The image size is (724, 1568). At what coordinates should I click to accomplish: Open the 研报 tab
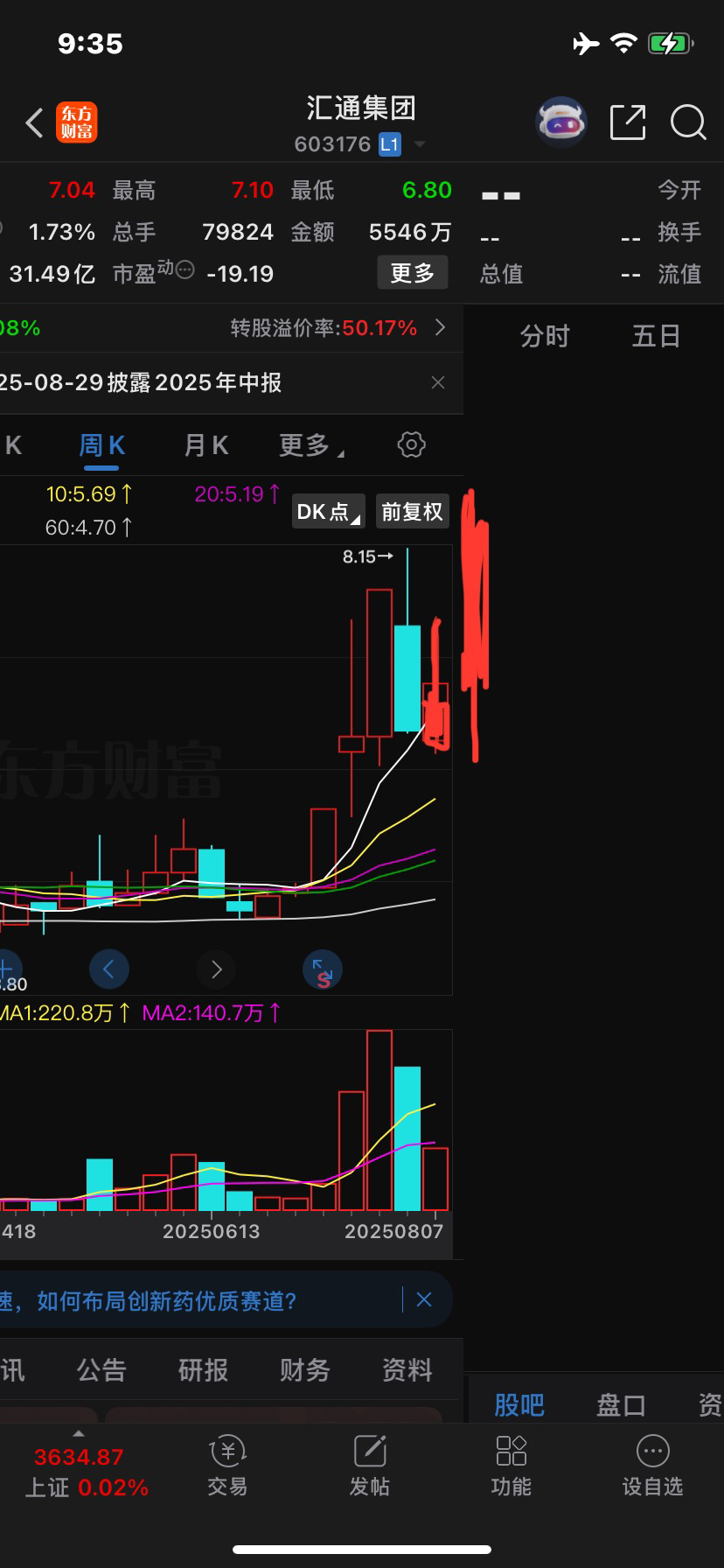coord(203,1370)
